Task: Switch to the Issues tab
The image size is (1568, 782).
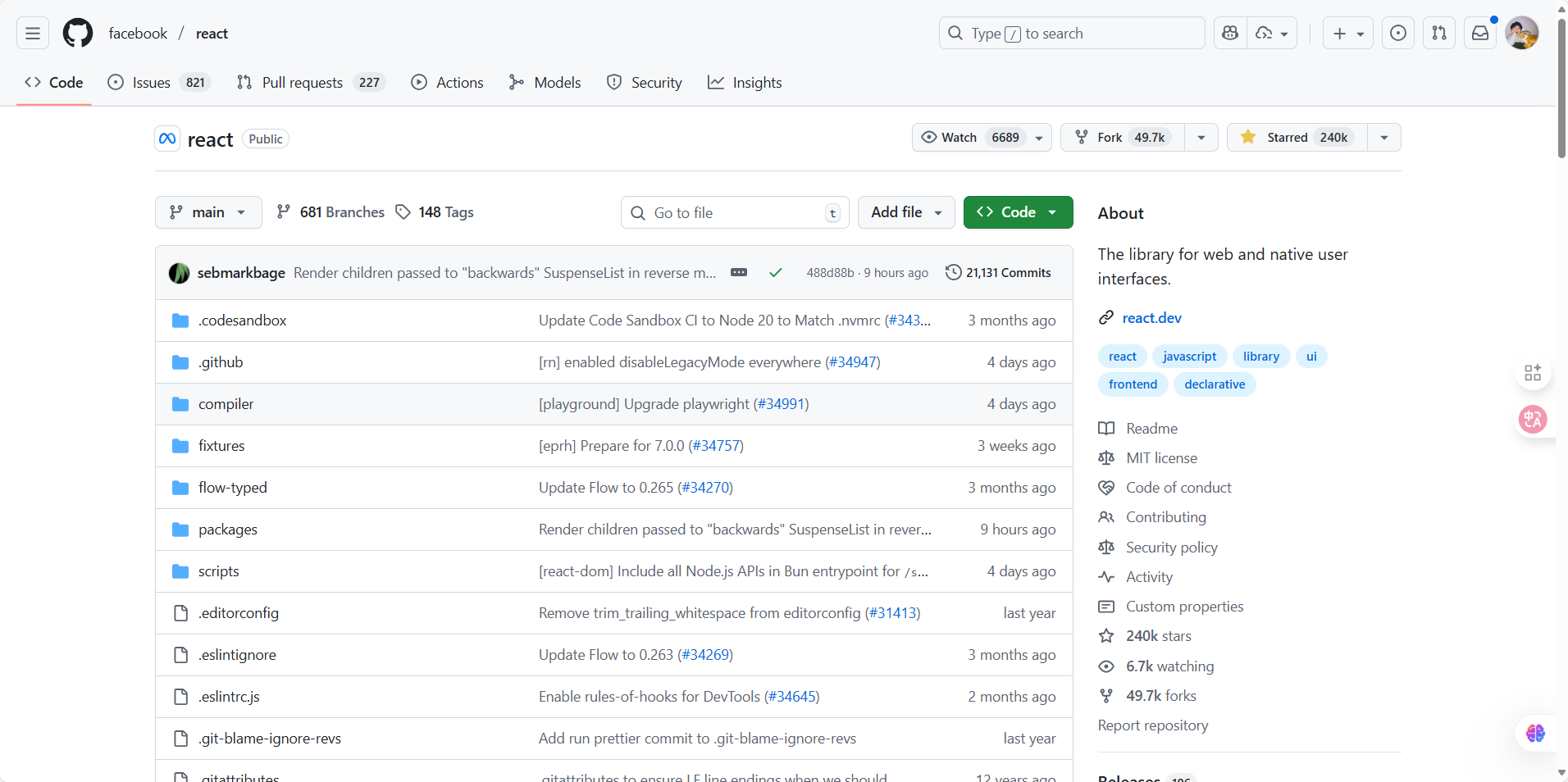Action: 160,83
